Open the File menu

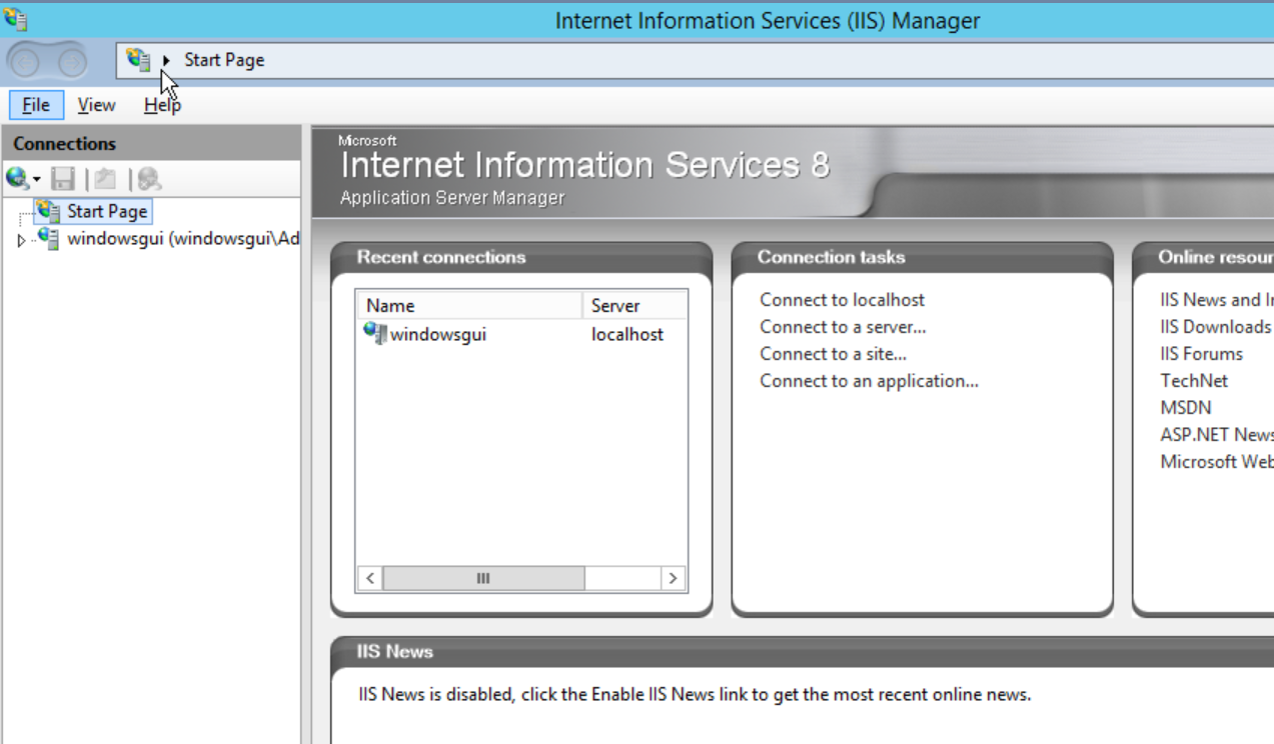tap(36, 105)
